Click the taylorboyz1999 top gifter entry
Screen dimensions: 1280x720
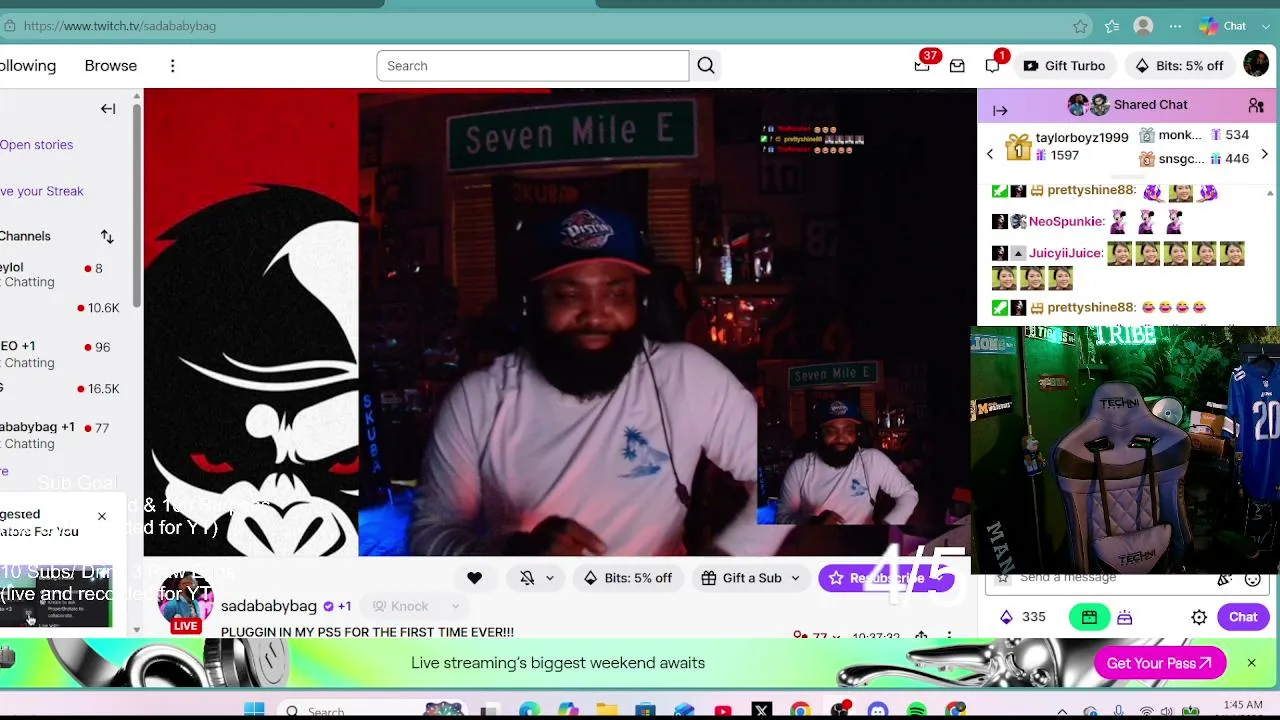1068,146
